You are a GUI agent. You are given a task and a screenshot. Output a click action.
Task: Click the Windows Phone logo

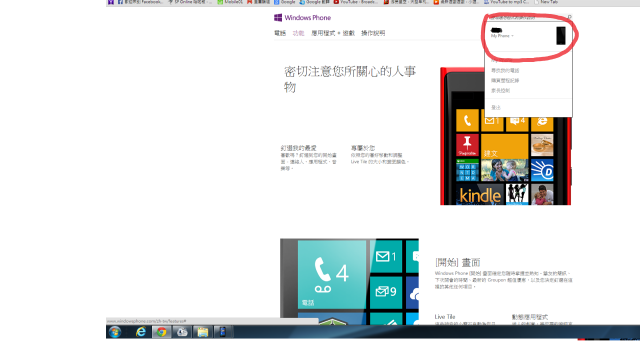[x=302, y=18]
